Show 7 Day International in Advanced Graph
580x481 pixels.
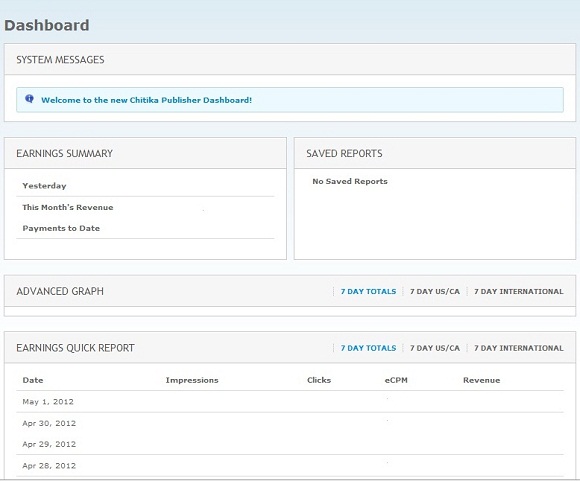(x=519, y=292)
